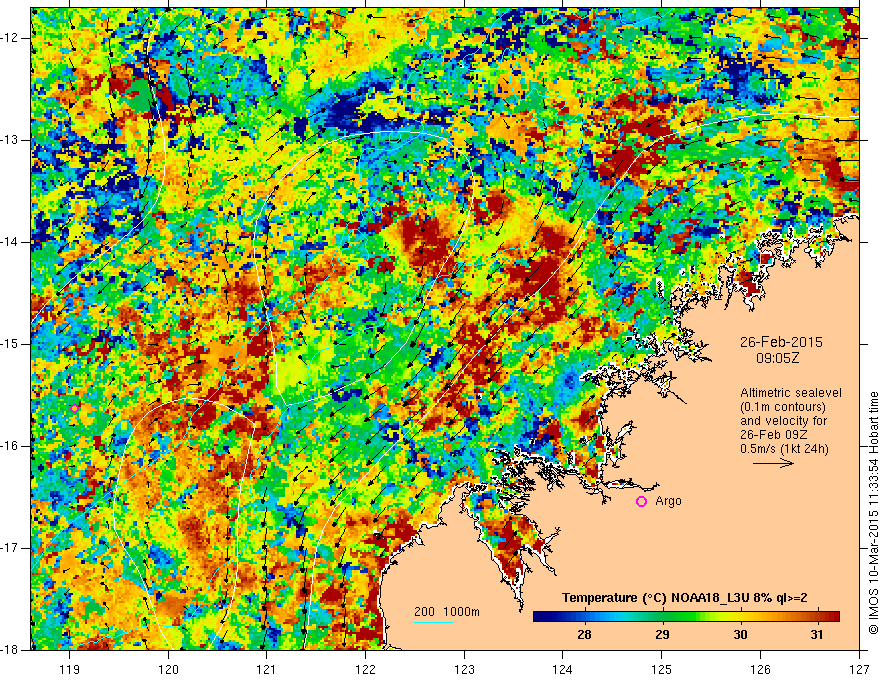Click the '124' longitude axis label
This screenshot has width=880, height=680.
point(563,669)
